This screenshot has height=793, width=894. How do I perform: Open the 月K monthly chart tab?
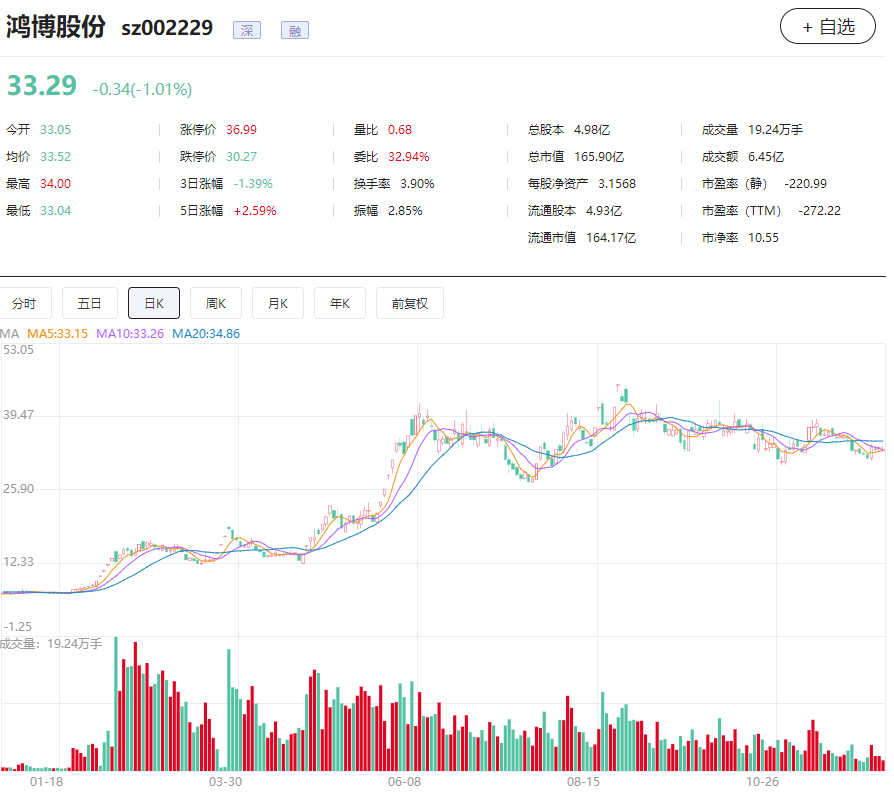click(278, 303)
